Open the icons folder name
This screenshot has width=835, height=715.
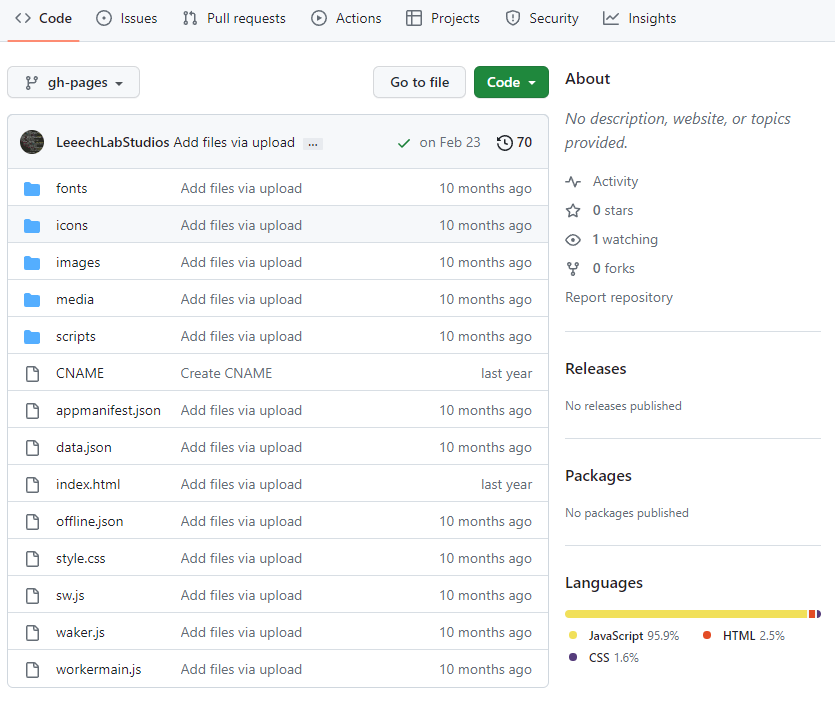coord(72,226)
